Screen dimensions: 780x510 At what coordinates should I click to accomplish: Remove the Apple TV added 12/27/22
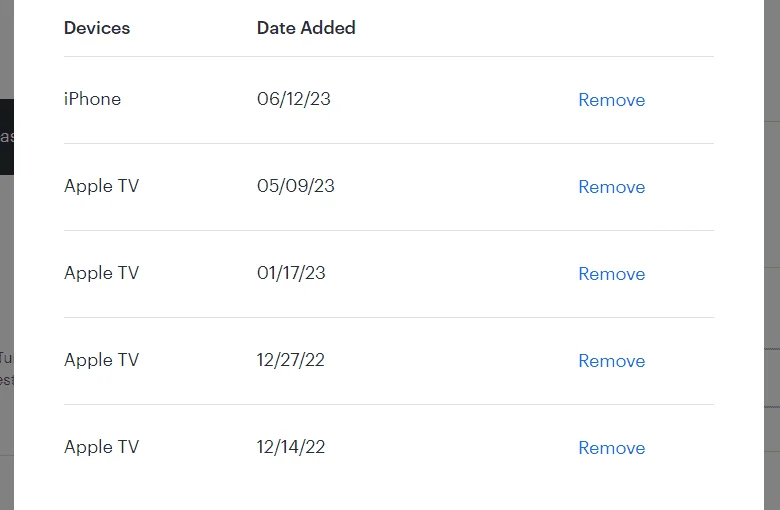[611, 361]
